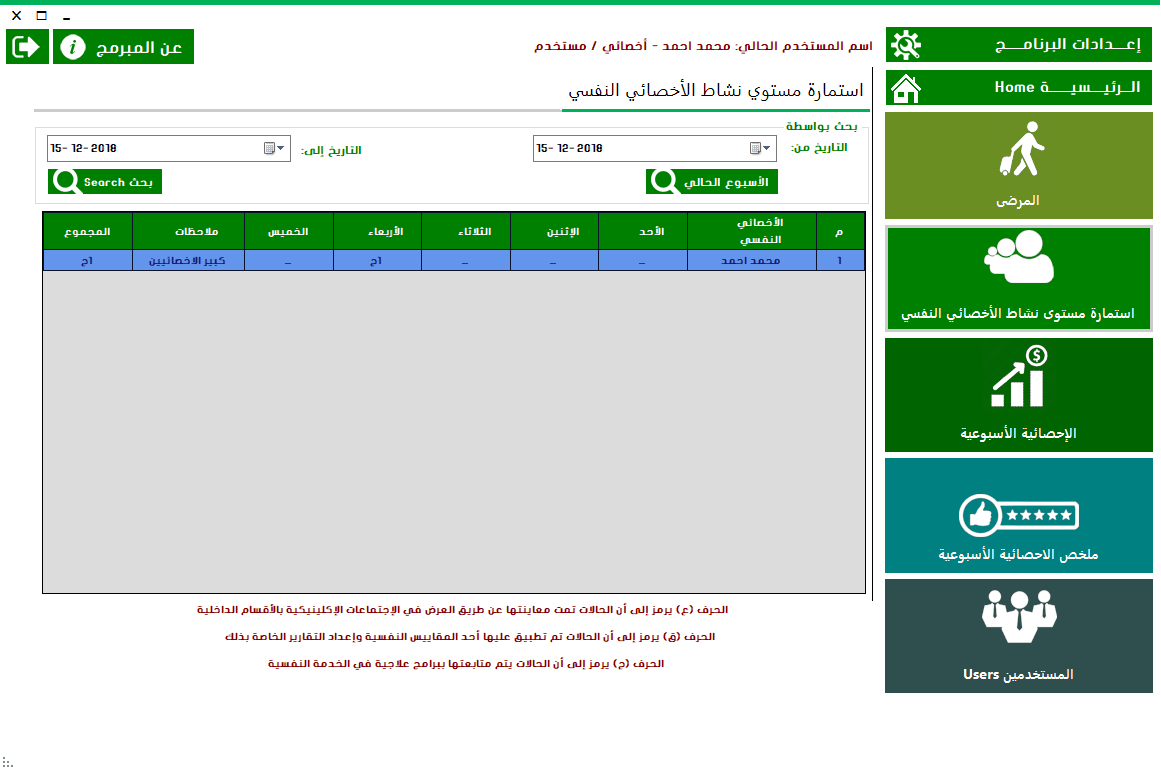Click the المجموع column header
The width and height of the screenshot is (1161, 771).
(x=86, y=231)
